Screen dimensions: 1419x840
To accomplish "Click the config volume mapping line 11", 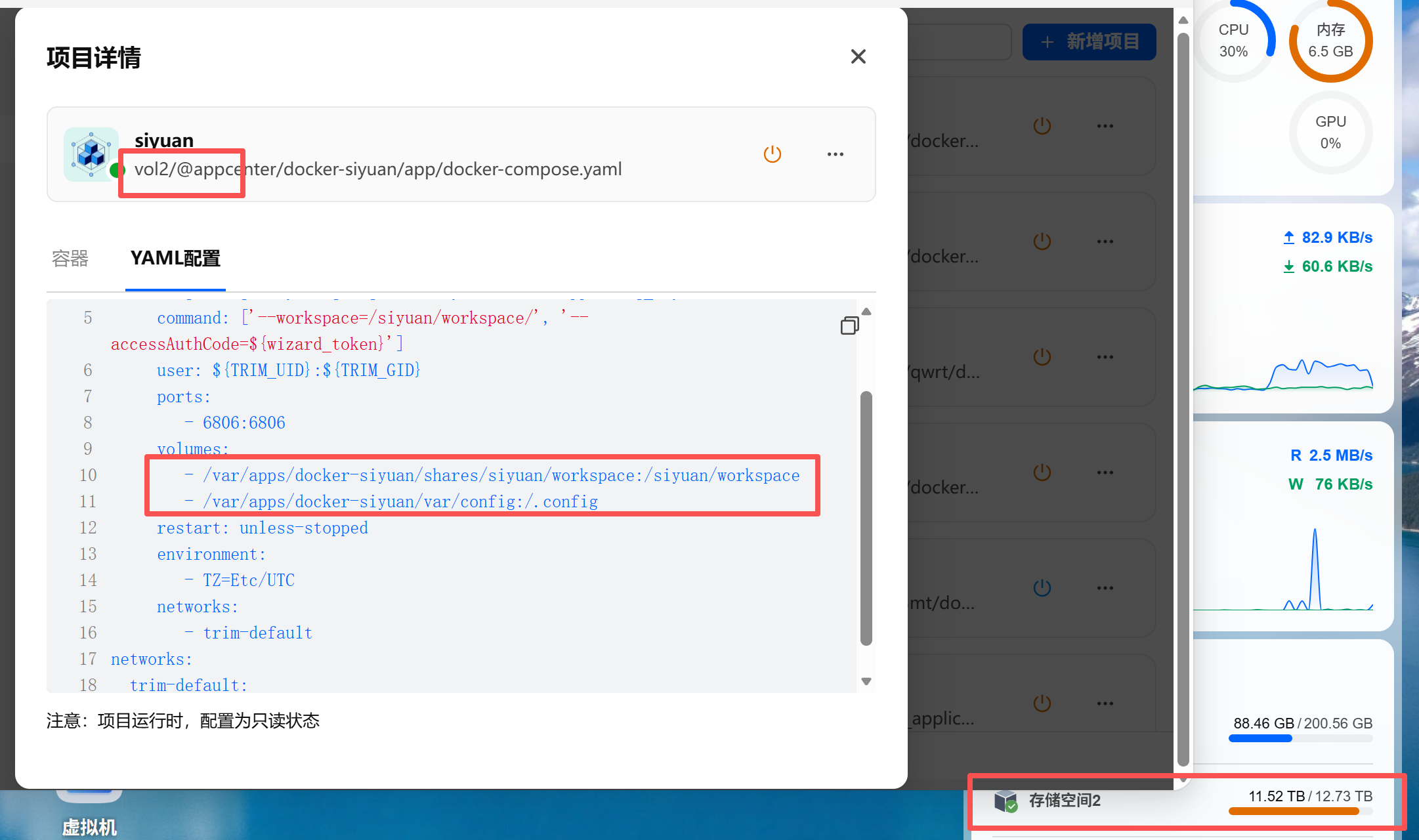I will tap(391, 501).
